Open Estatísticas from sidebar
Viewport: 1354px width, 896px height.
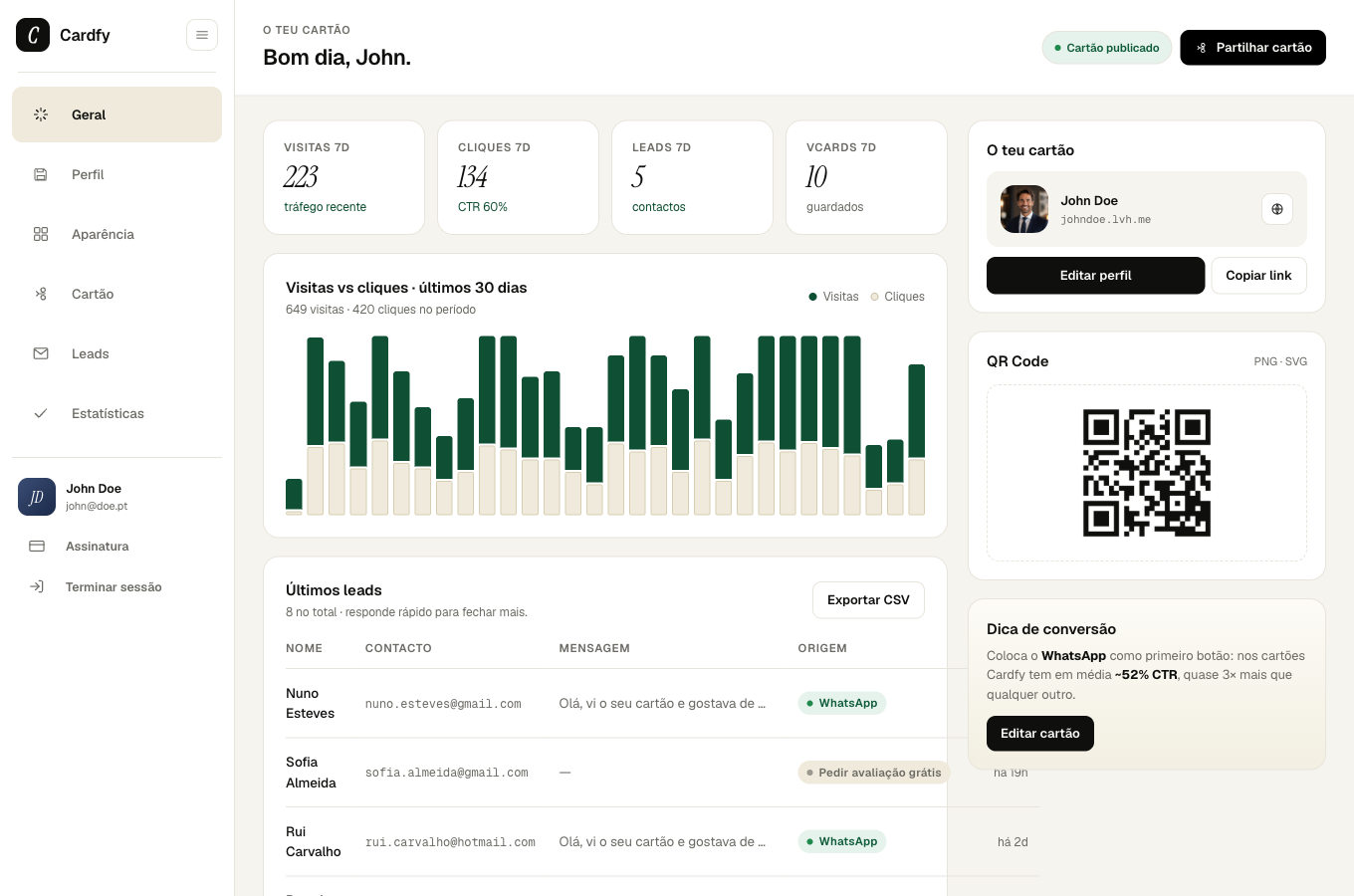click(116, 413)
